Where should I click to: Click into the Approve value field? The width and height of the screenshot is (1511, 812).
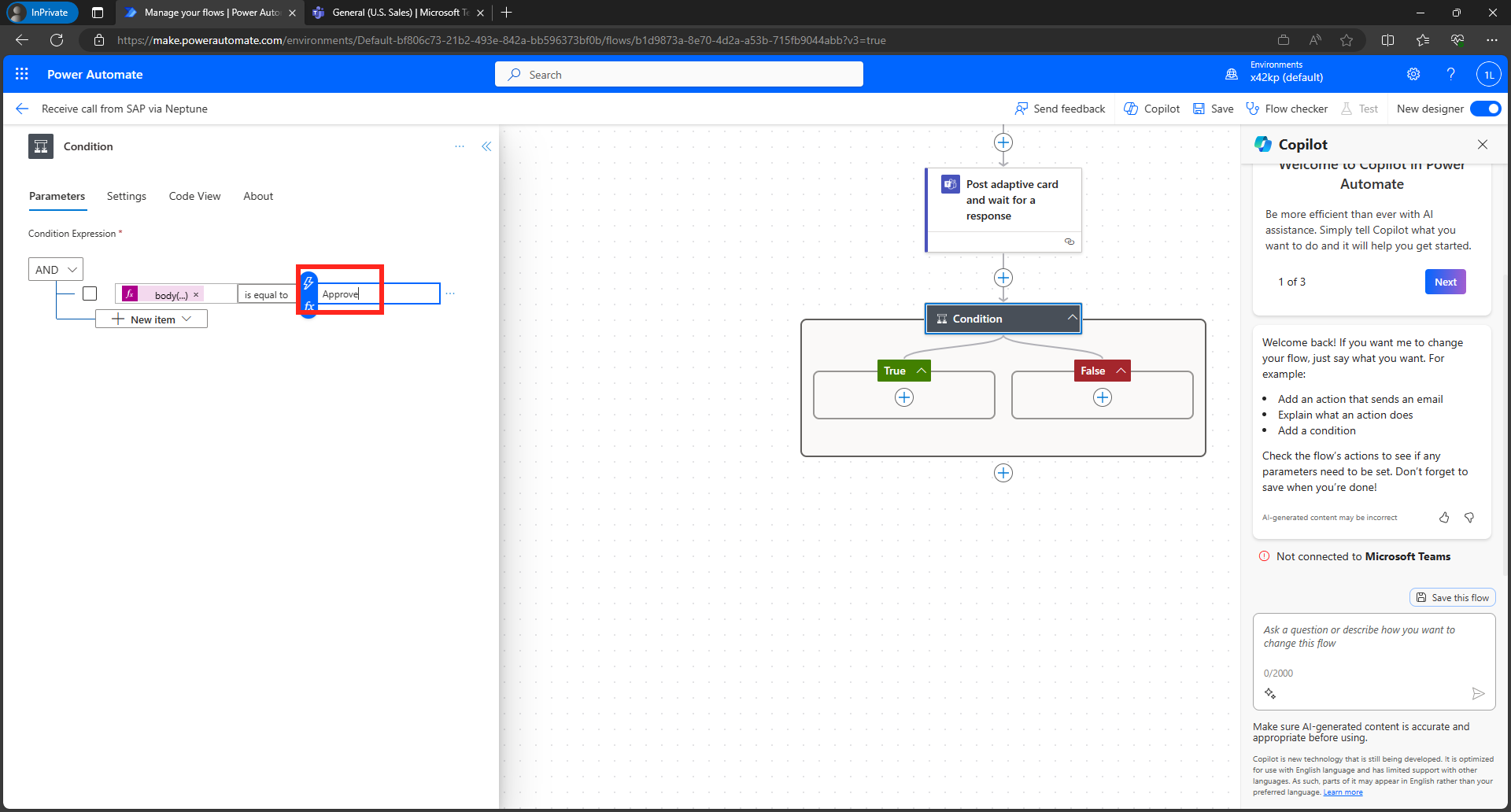(x=379, y=293)
